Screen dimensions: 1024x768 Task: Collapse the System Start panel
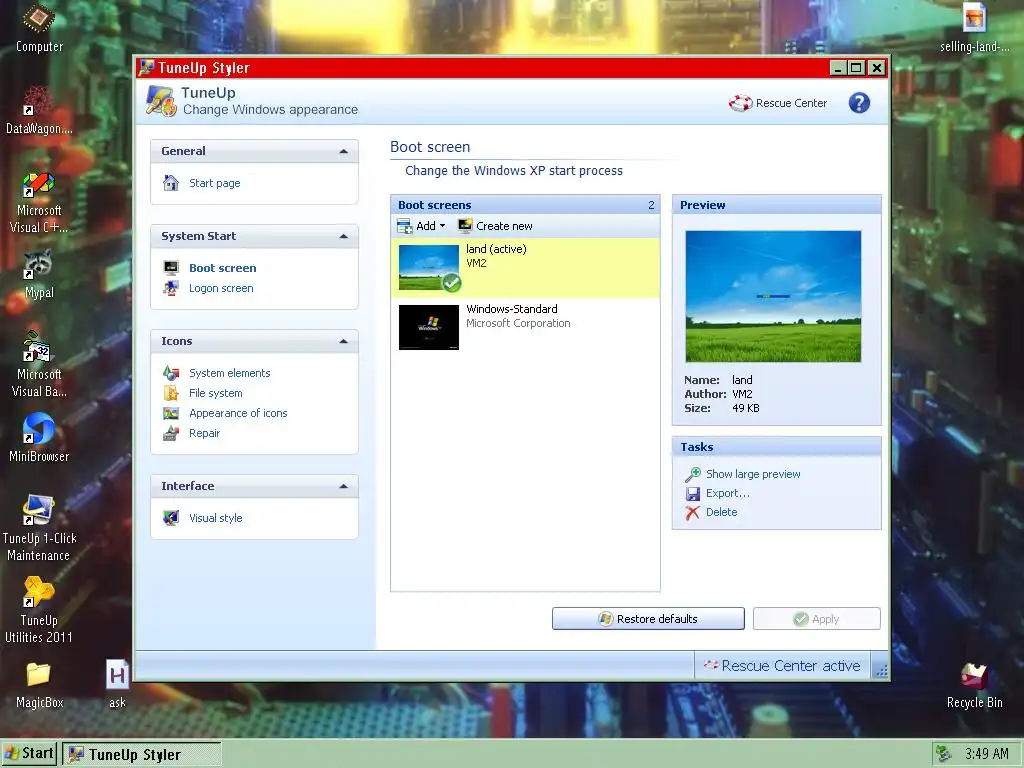[344, 236]
